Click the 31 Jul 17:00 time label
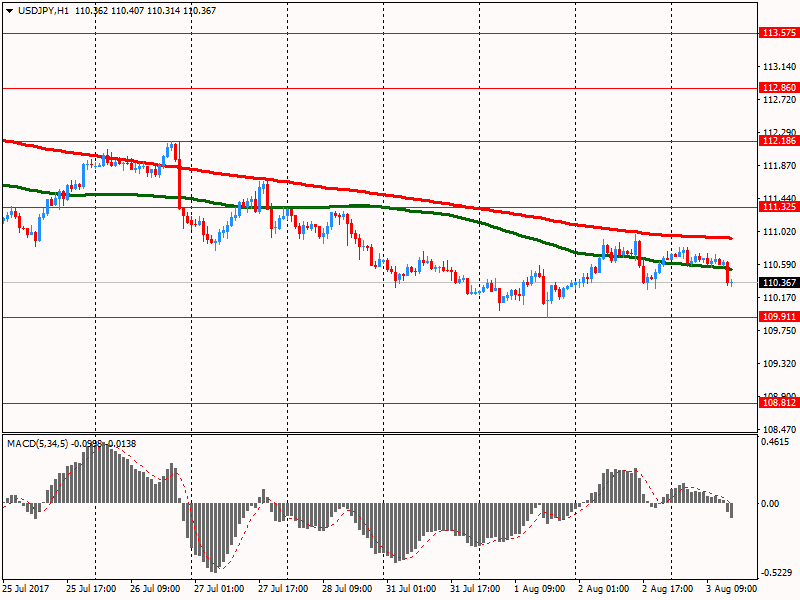Image resolution: width=800 pixels, height=600 pixels. coord(475,589)
